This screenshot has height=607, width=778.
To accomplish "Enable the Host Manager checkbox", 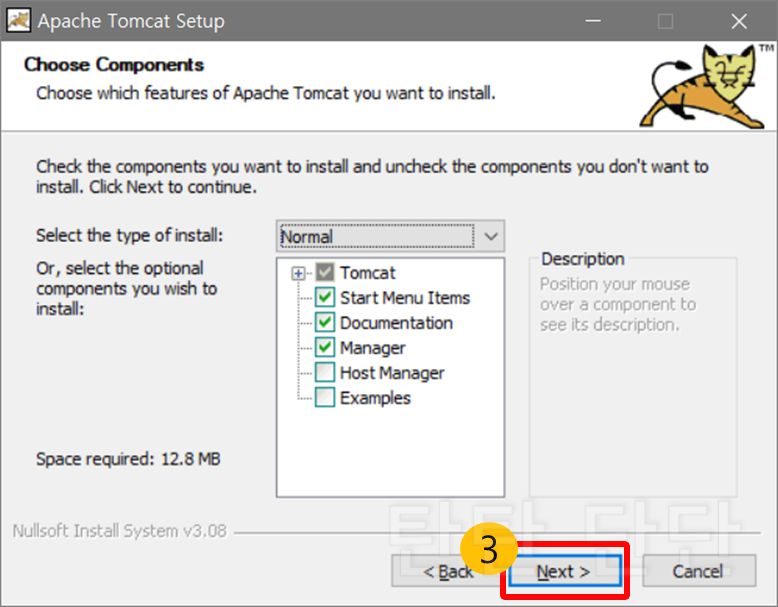I will [325, 372].
